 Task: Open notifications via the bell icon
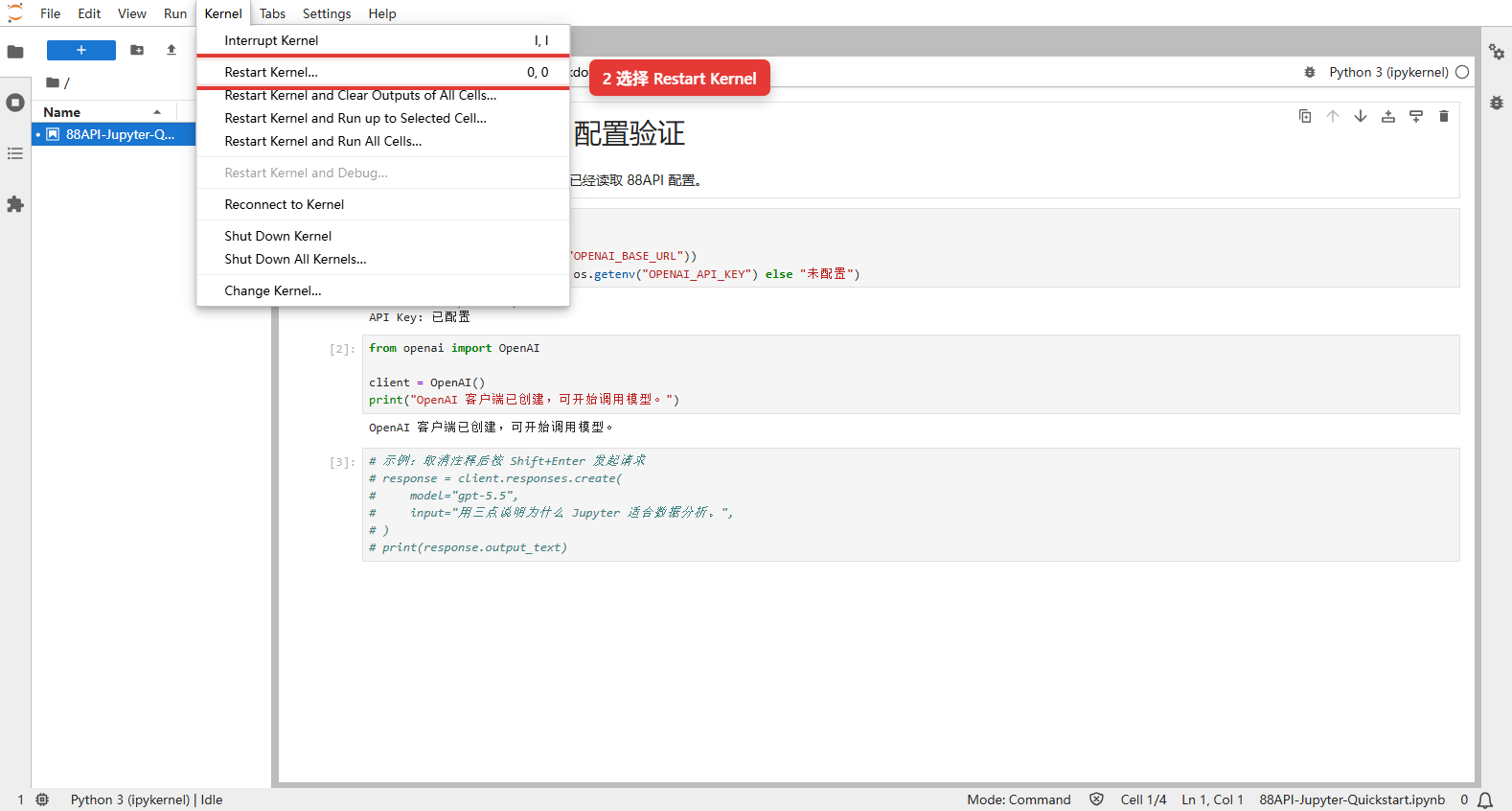(x=1485, y=800)
